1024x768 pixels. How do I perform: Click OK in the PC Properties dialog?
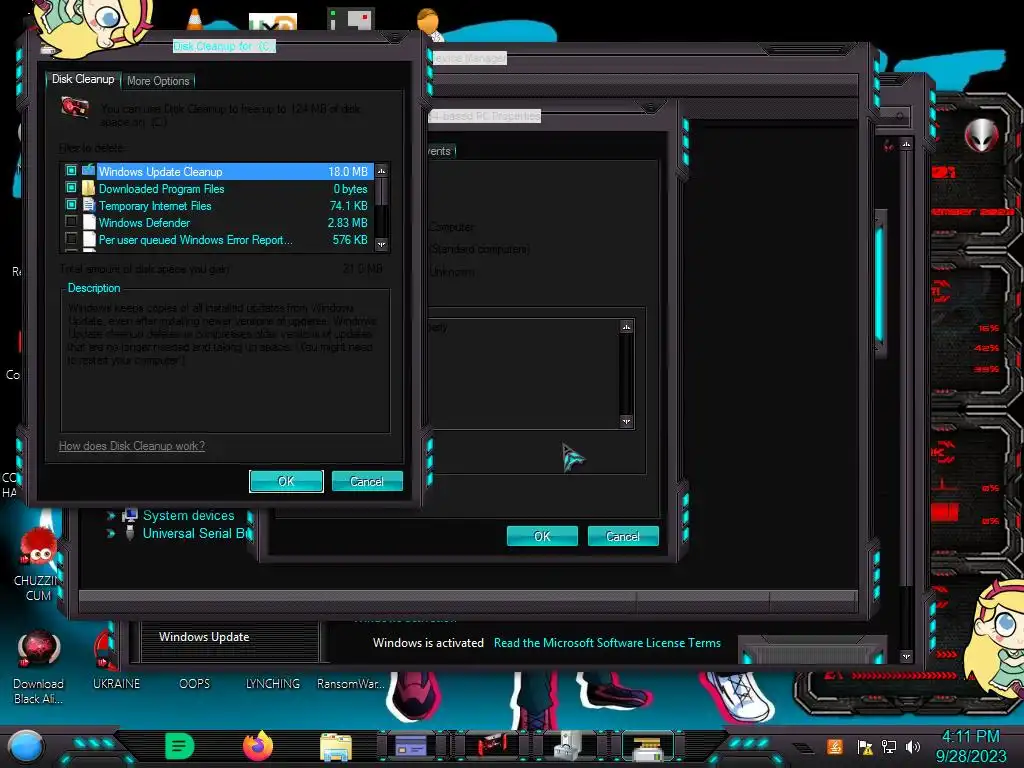[x=542, y=536]
